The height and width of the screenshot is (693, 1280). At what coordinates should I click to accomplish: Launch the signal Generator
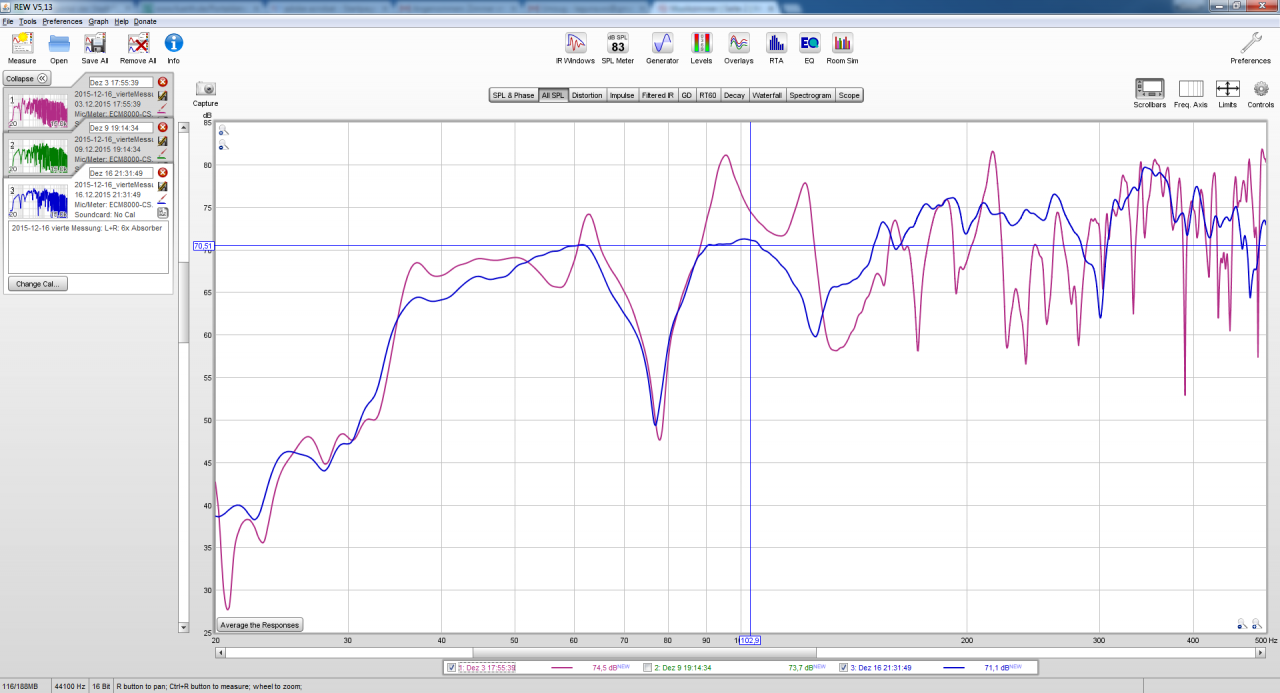[x=662, y=43]
